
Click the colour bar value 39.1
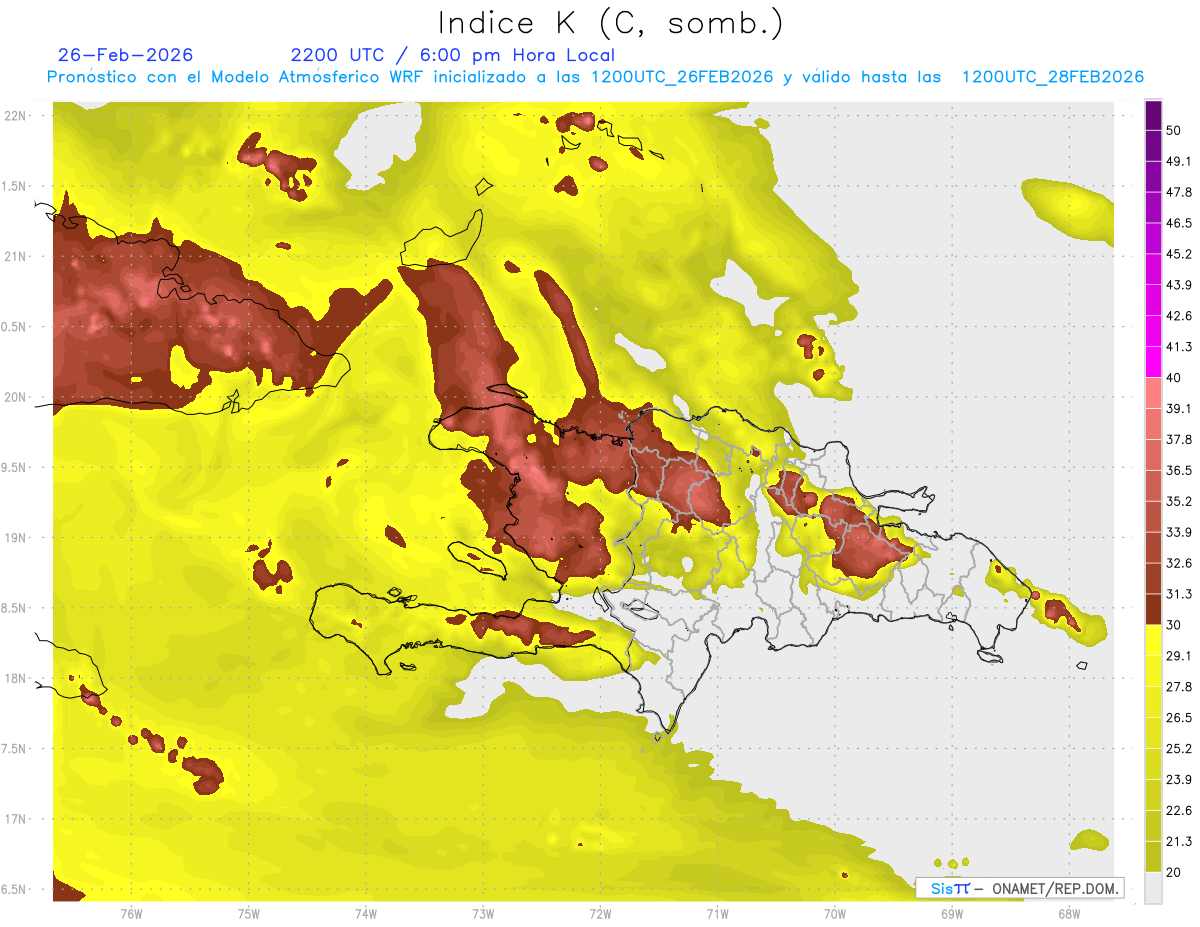click(x=1180, y=408)
